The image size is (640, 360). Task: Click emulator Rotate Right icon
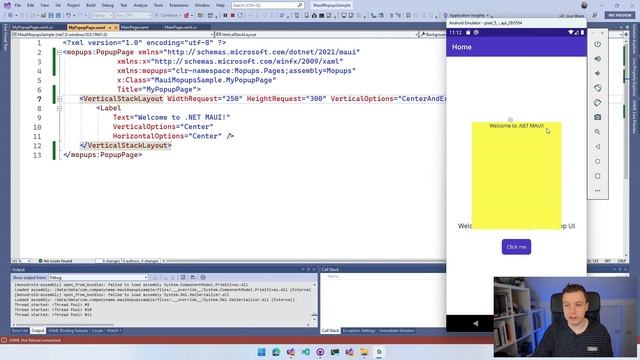click(598, 103)
